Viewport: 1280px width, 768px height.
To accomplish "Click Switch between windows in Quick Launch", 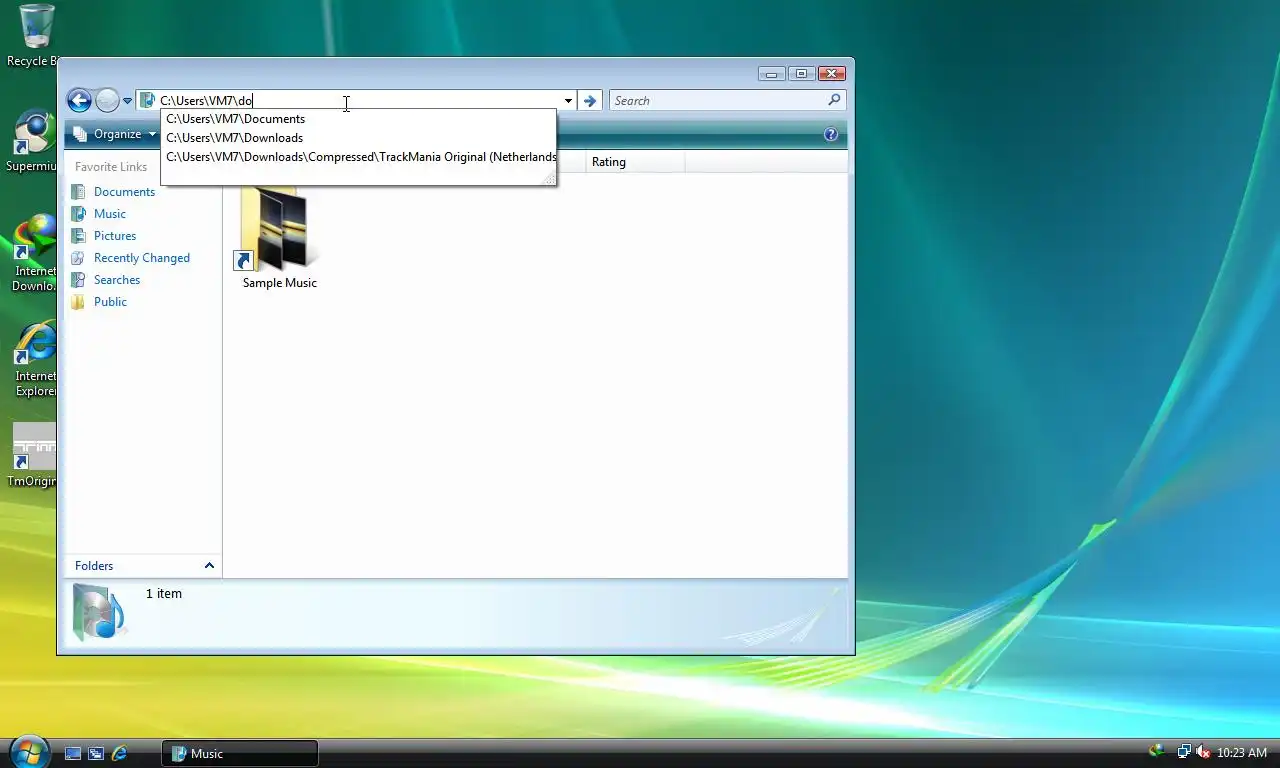I will 96,754.
